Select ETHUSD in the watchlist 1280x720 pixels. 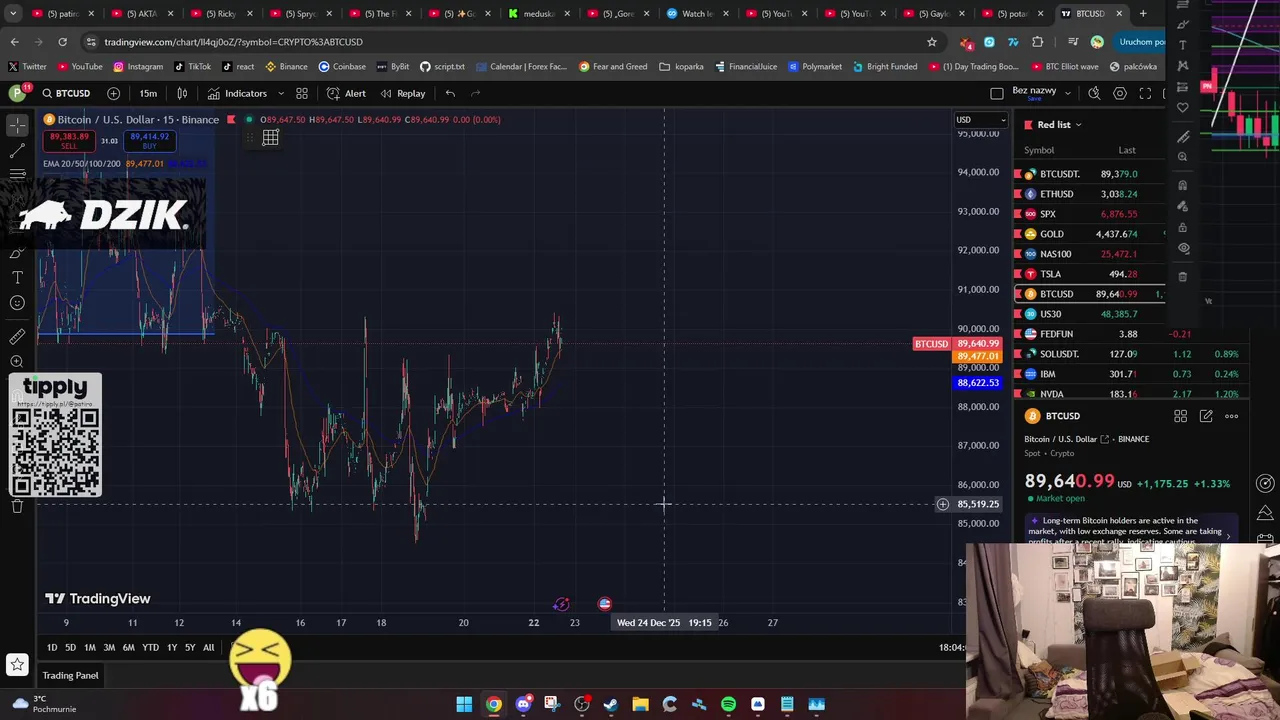(x=1089, y=194)
